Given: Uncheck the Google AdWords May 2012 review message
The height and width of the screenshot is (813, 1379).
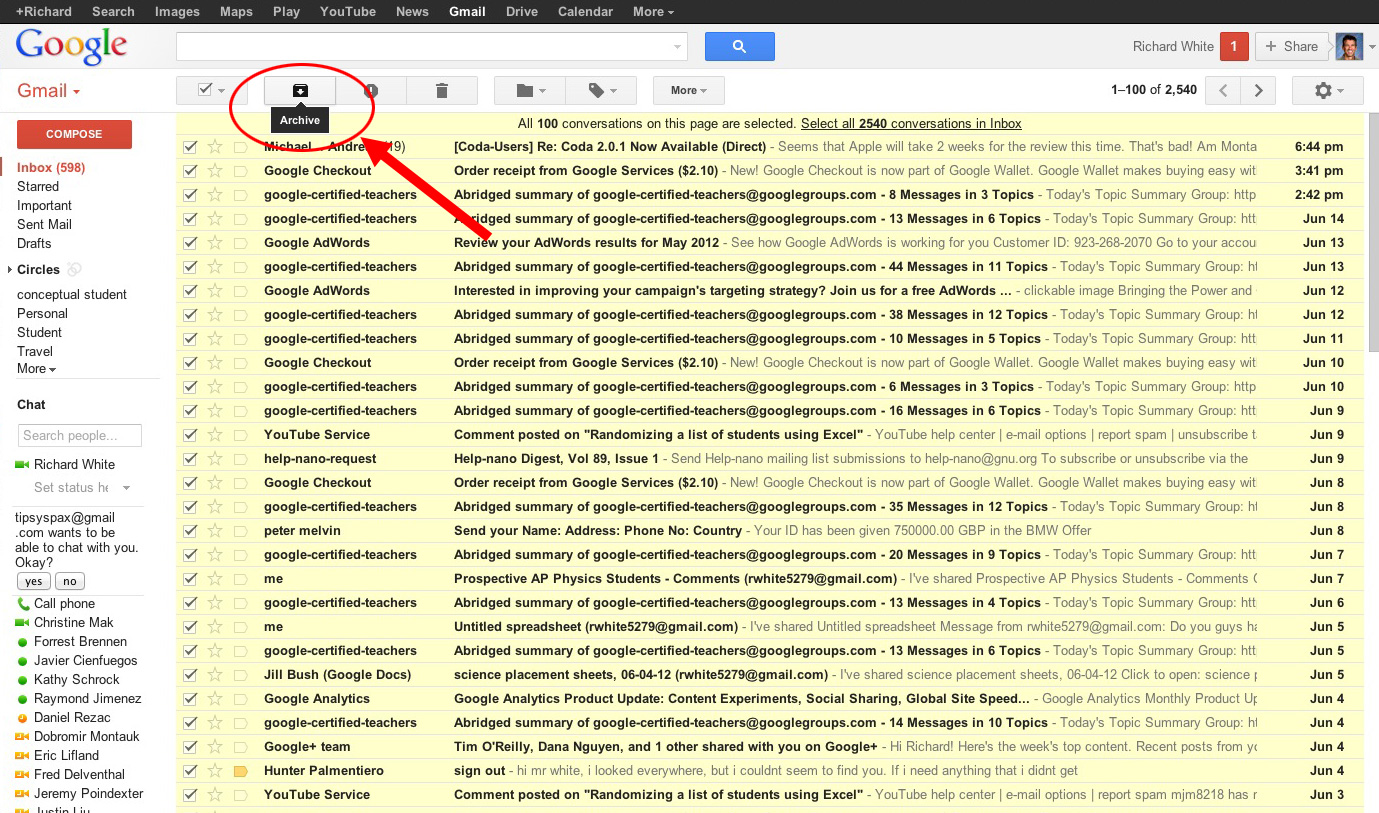Looking at the screenshot, I should tap(191, 243).
